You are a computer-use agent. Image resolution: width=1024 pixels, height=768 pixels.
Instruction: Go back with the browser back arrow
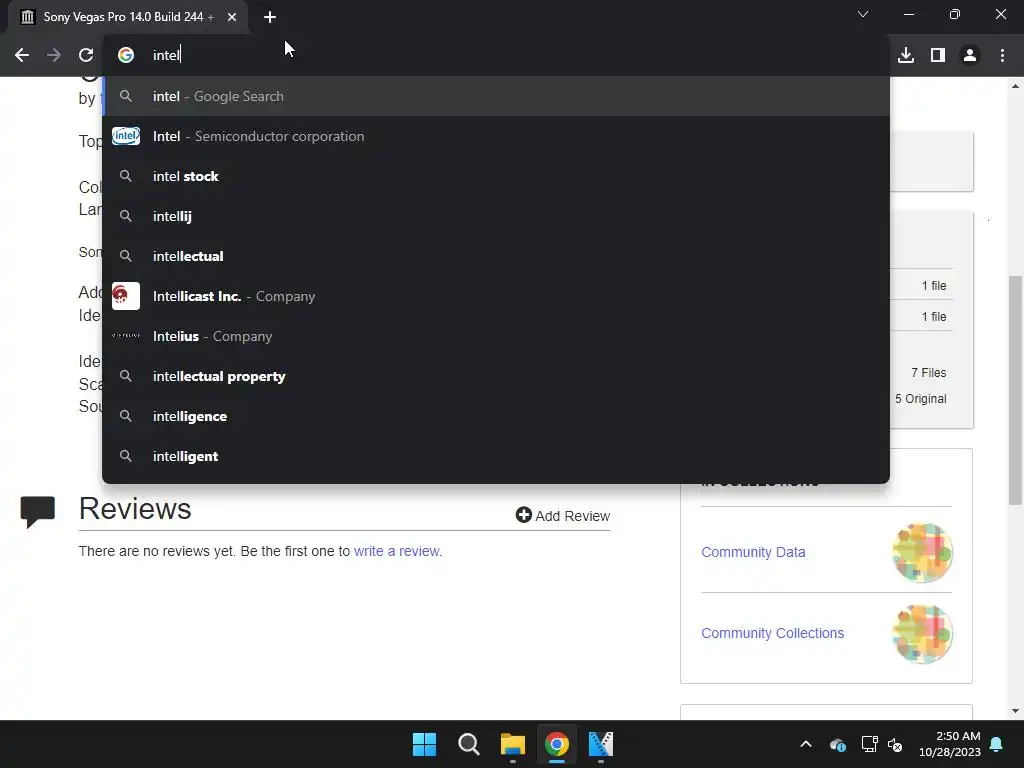tap(22, 56)
